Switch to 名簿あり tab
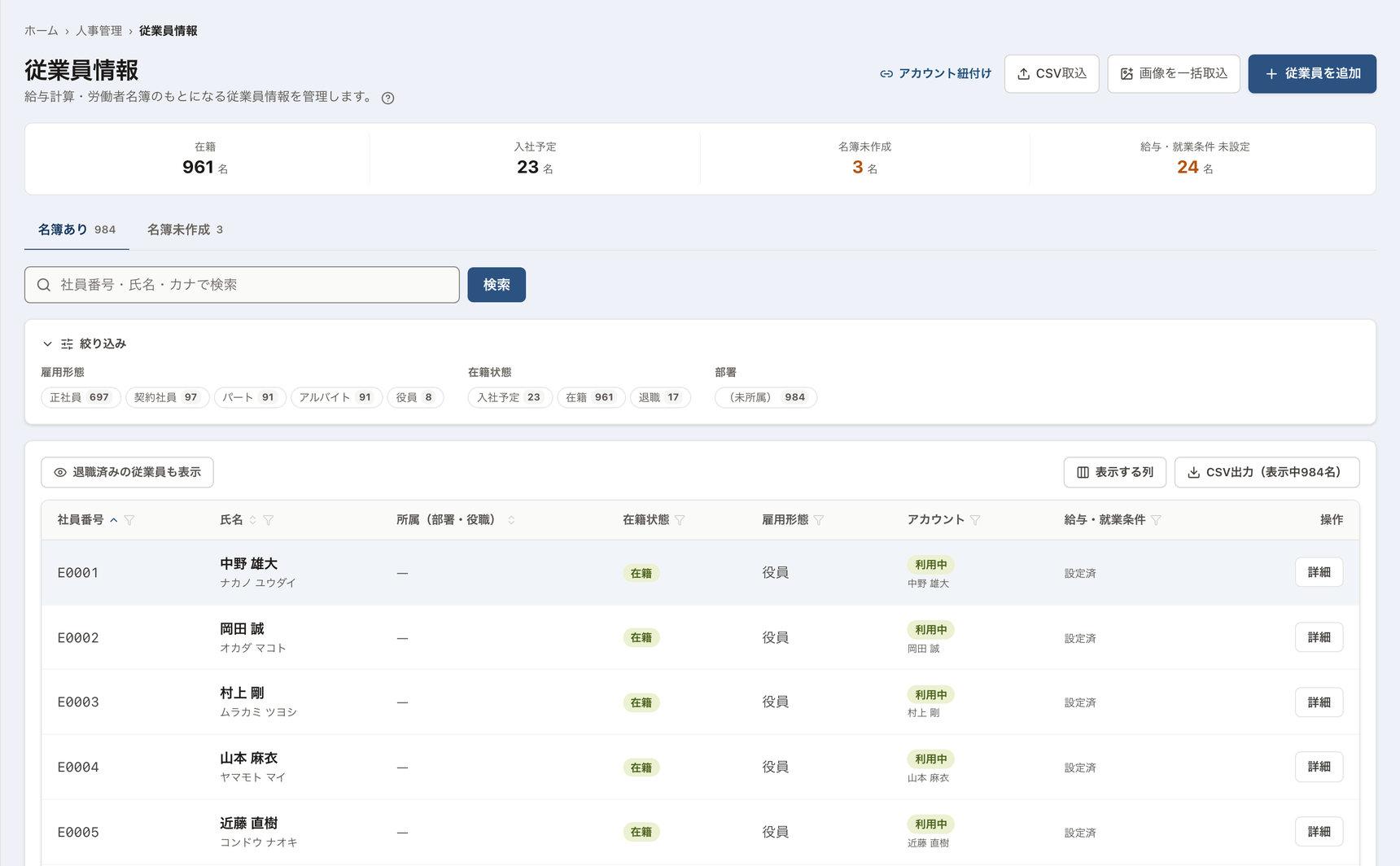Viewport: 1400px width, 866px height. click(77, 230)
